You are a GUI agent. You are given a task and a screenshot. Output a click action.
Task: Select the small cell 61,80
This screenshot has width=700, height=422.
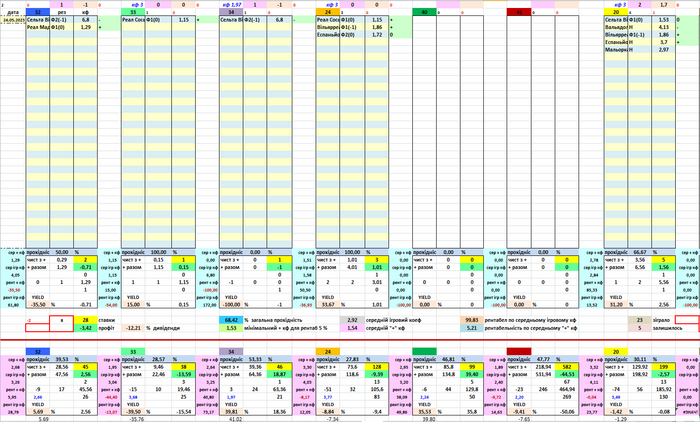tap(13, 305)
